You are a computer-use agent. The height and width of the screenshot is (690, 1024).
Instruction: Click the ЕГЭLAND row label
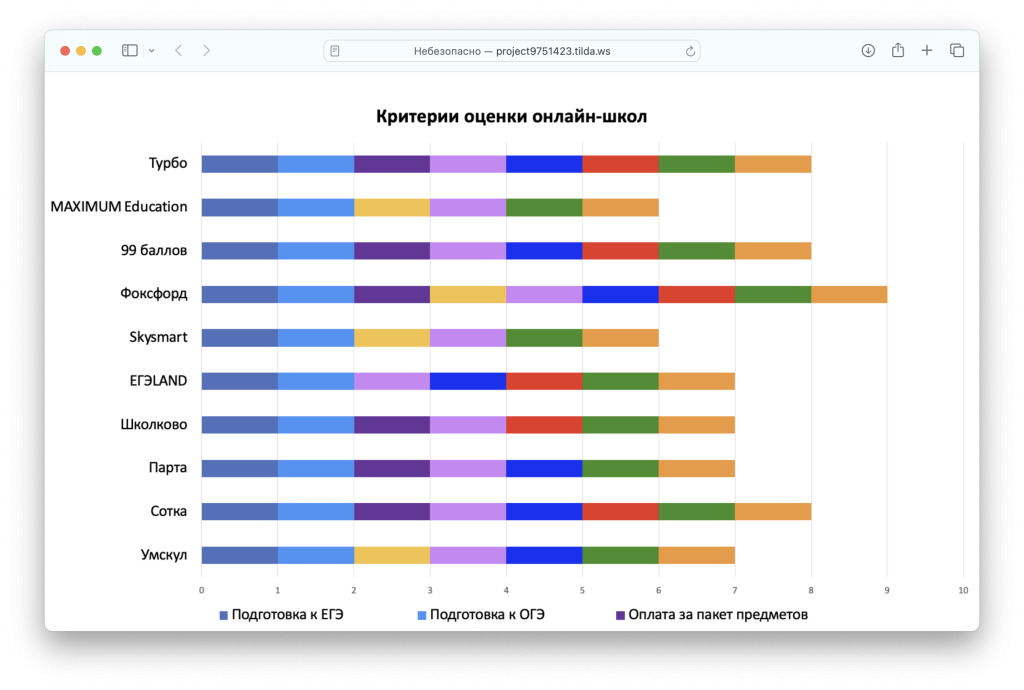pyautogui.click(x=158, y=381)
